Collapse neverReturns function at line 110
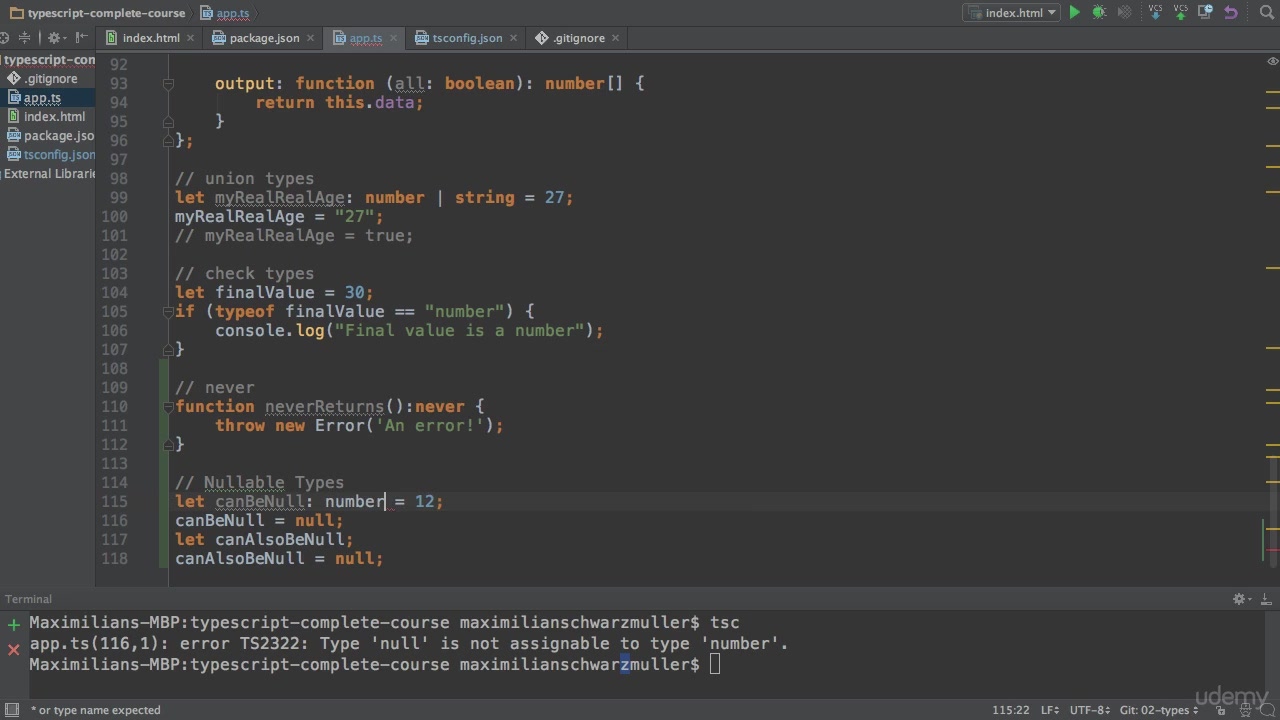Image resolution: width=1280 pixels, height=720 pixels. coord(168,407)
